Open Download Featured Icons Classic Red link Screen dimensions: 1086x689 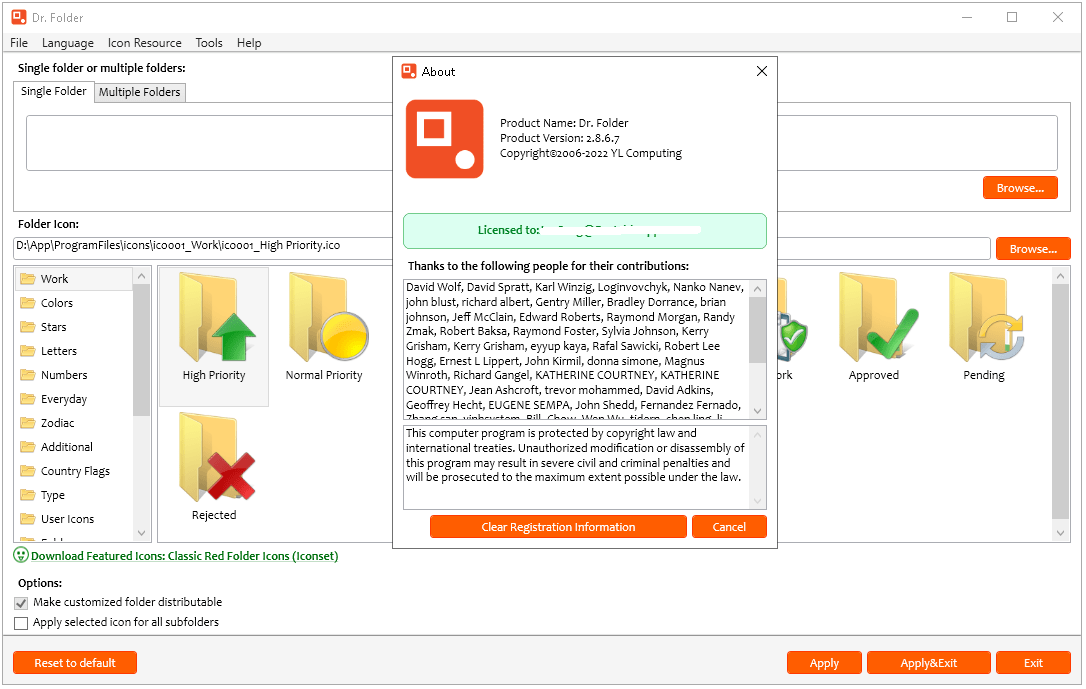(x=185, y=557)
